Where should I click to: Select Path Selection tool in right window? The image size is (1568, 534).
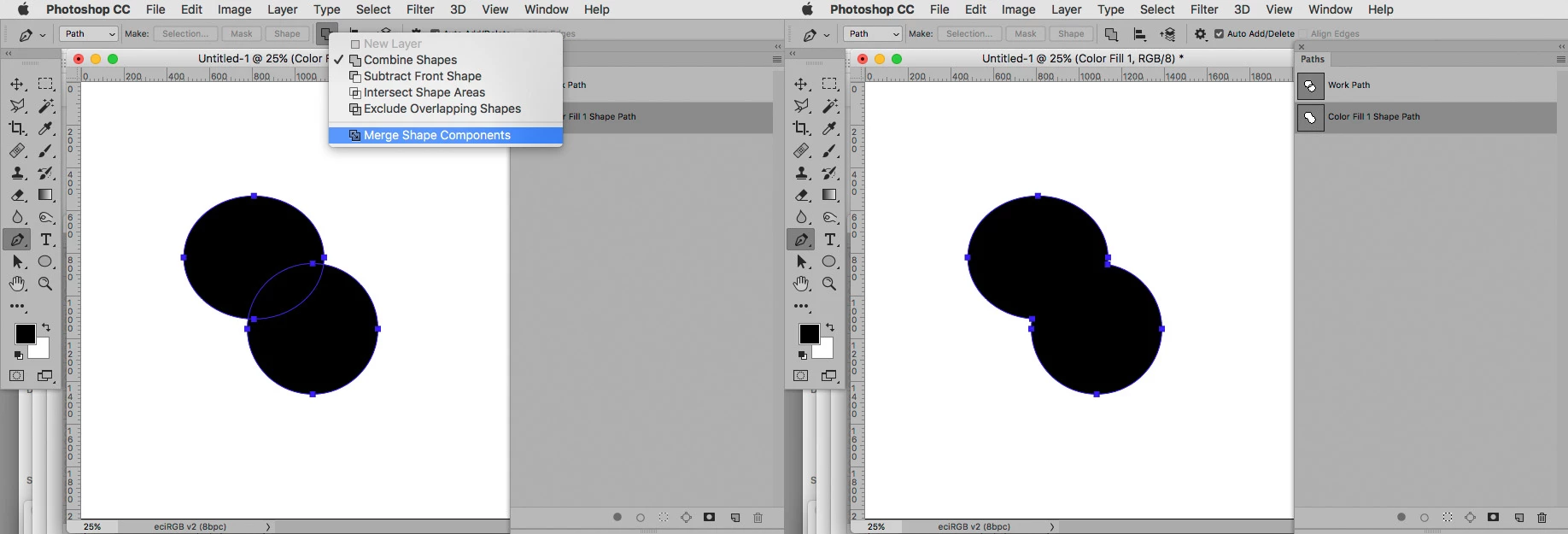click(801, 261)
